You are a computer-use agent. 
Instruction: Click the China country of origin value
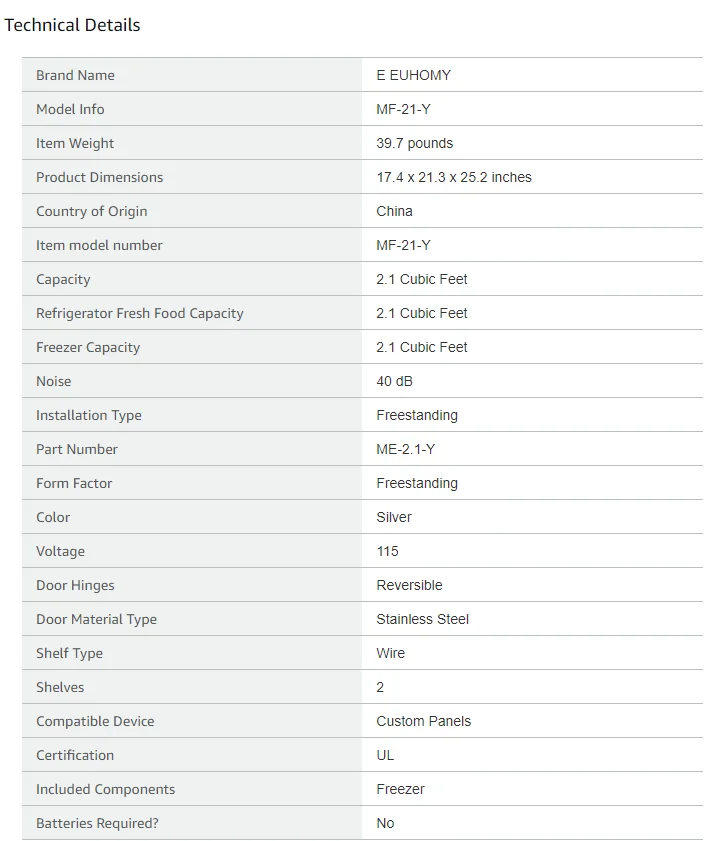tap(394, 211)
